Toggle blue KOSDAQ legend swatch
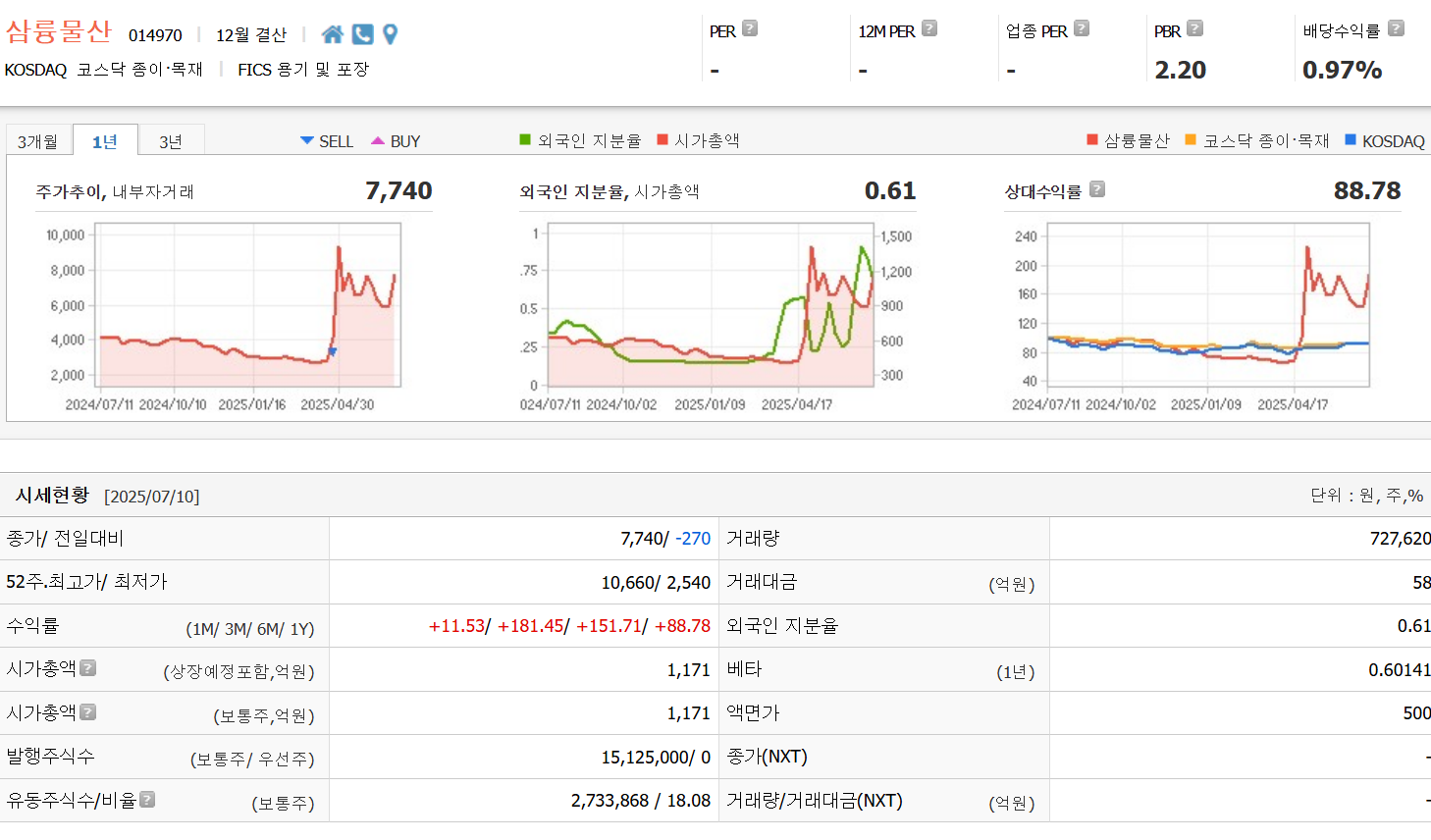Screen dimensions: 1431x840 1351,139
